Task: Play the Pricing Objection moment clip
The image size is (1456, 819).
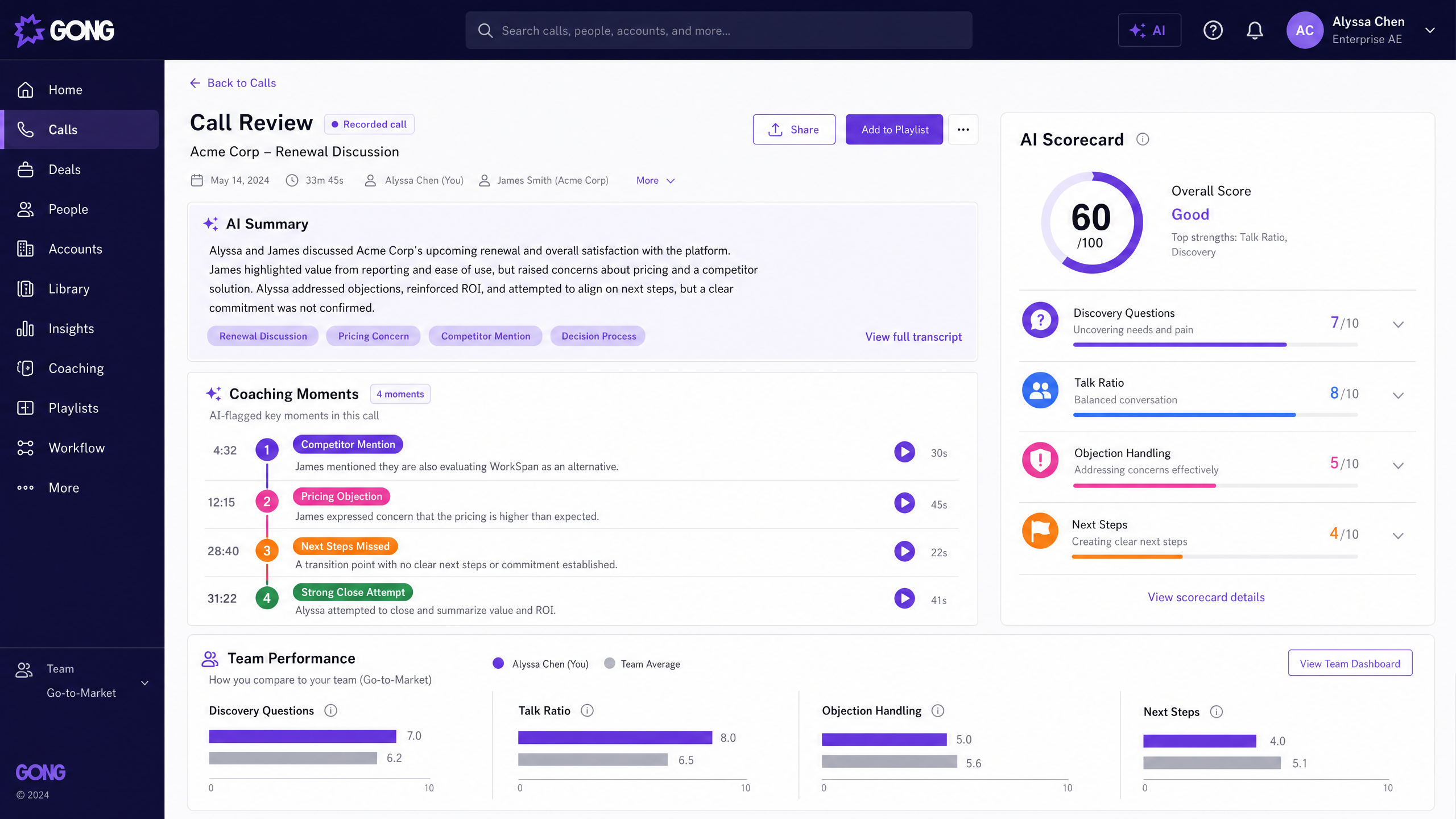Action: (904, 503)
